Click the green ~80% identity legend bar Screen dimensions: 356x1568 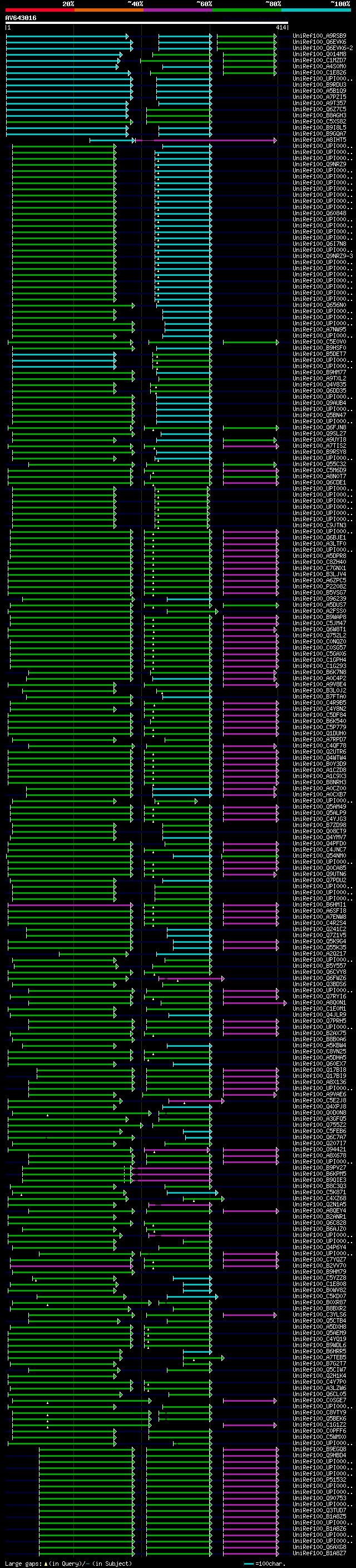pyautogui.click(x=247, y=10)
